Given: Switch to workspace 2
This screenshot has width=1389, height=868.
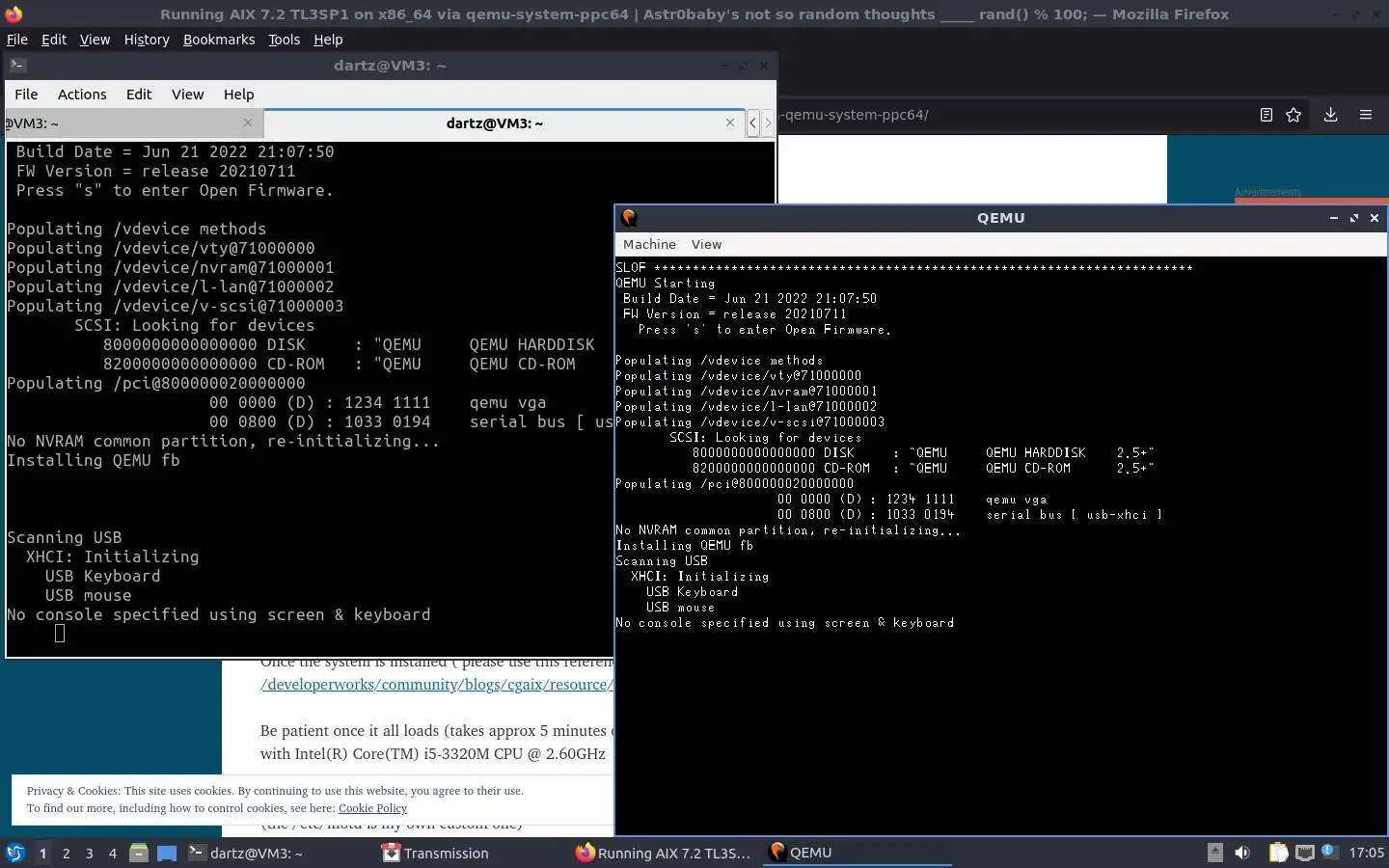Looking at the screenshot, I should [66, 853].
